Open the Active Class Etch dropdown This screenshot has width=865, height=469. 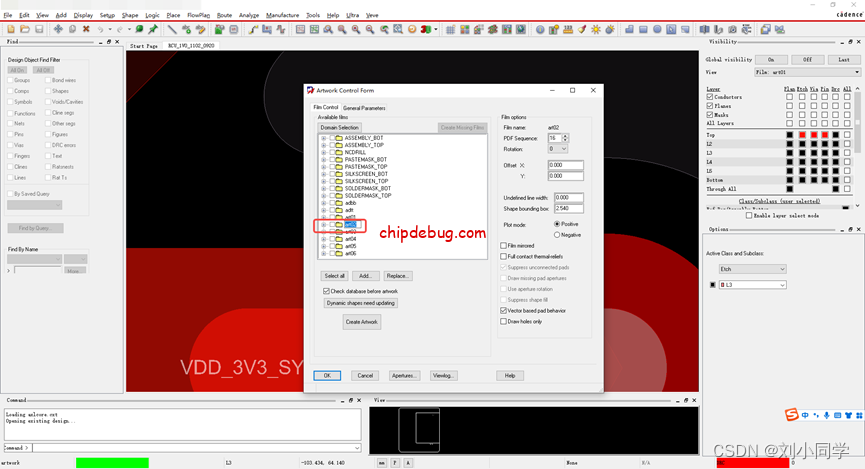click(753, 269)
